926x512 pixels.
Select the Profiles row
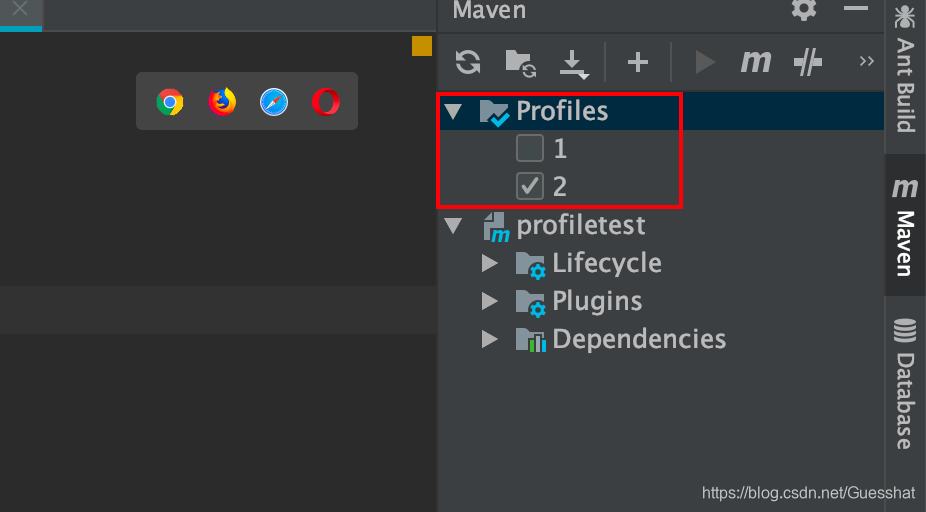(661, 111)
